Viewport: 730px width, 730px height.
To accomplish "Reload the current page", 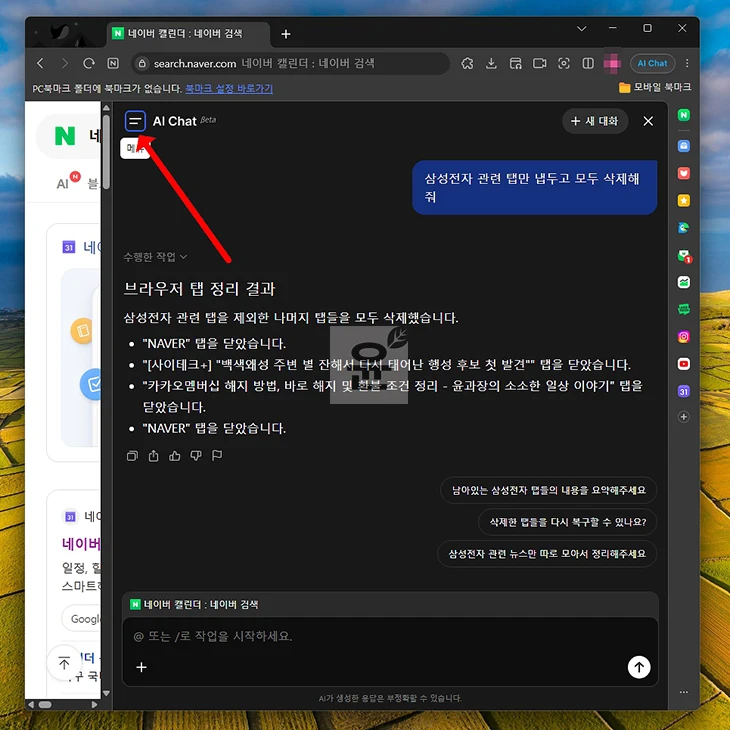I will [88, 63].
